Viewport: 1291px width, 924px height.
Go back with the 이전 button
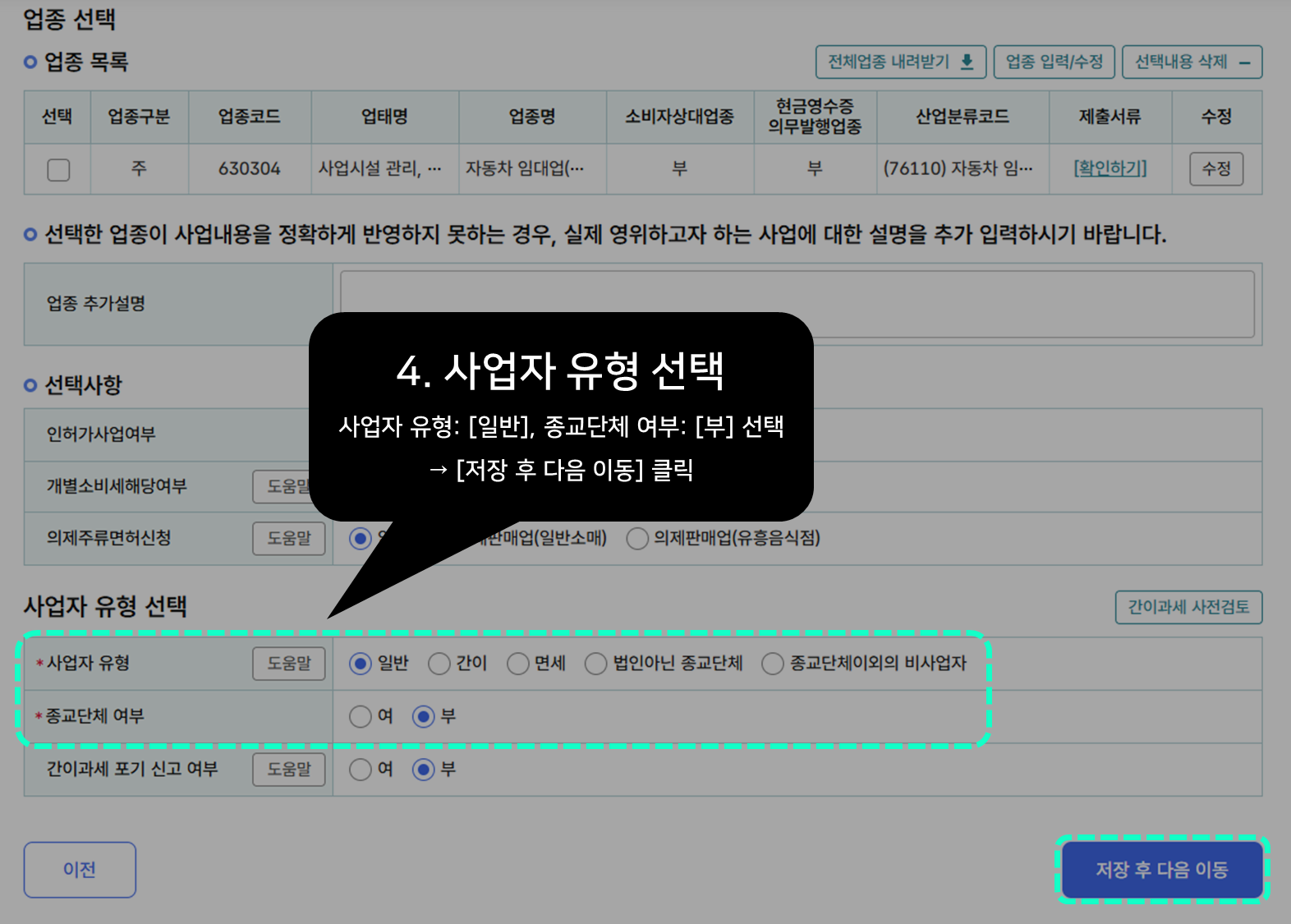[80, 870]
